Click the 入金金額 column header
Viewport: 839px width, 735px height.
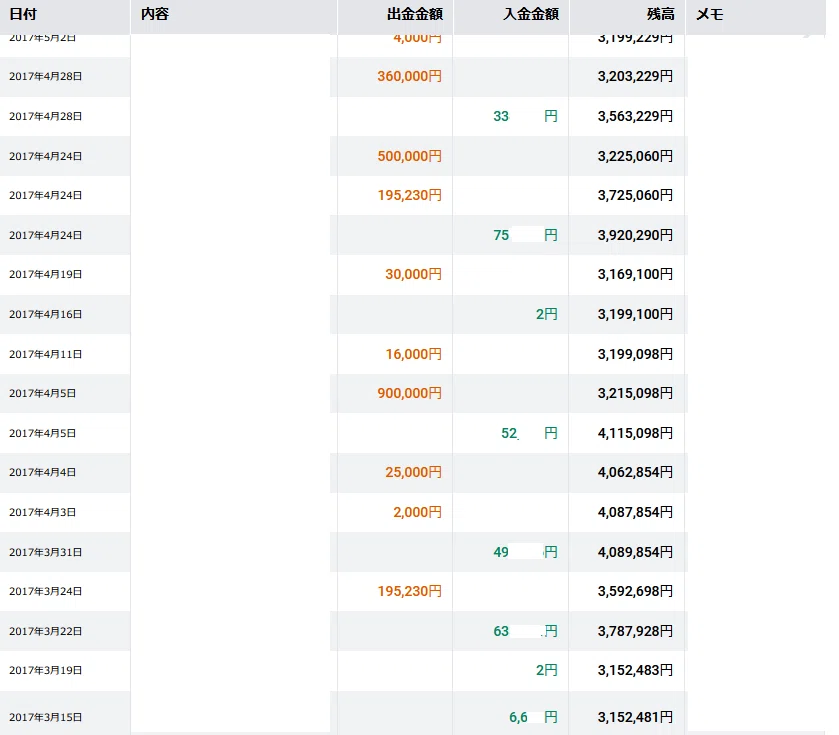click(531, 14)
